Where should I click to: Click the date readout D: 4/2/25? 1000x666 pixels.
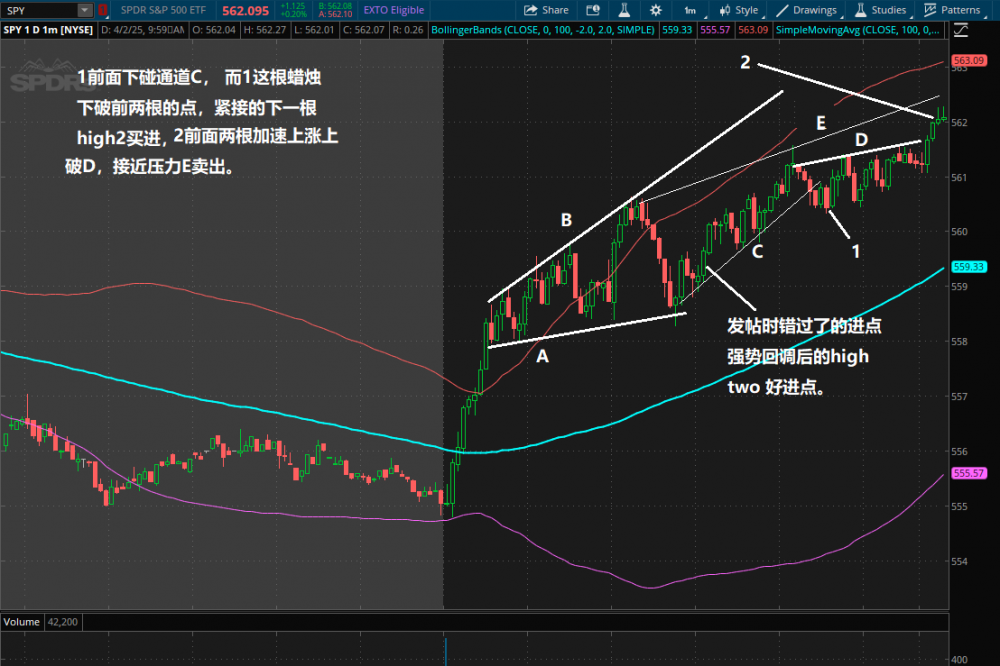tap(143, 30)
